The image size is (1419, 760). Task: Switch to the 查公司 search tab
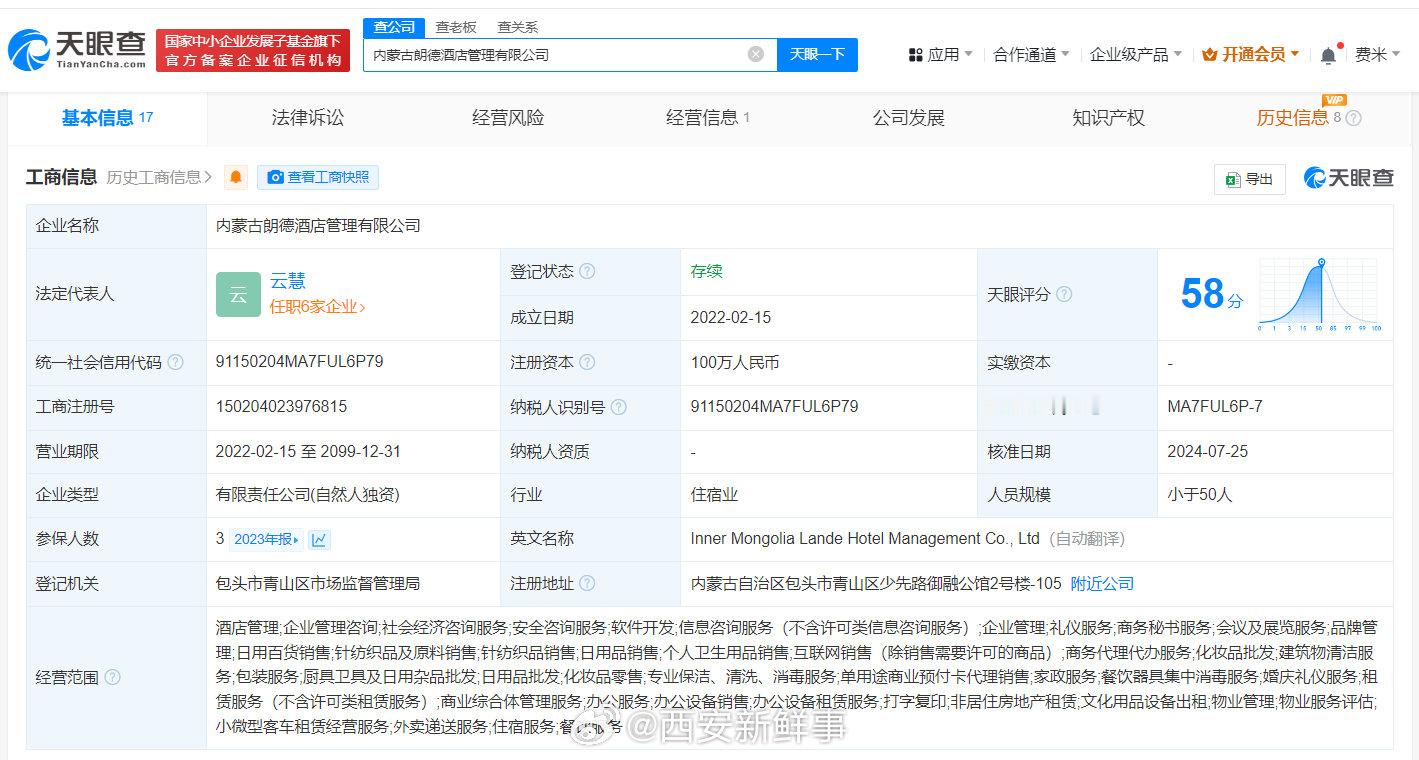(x=395, y=27)
